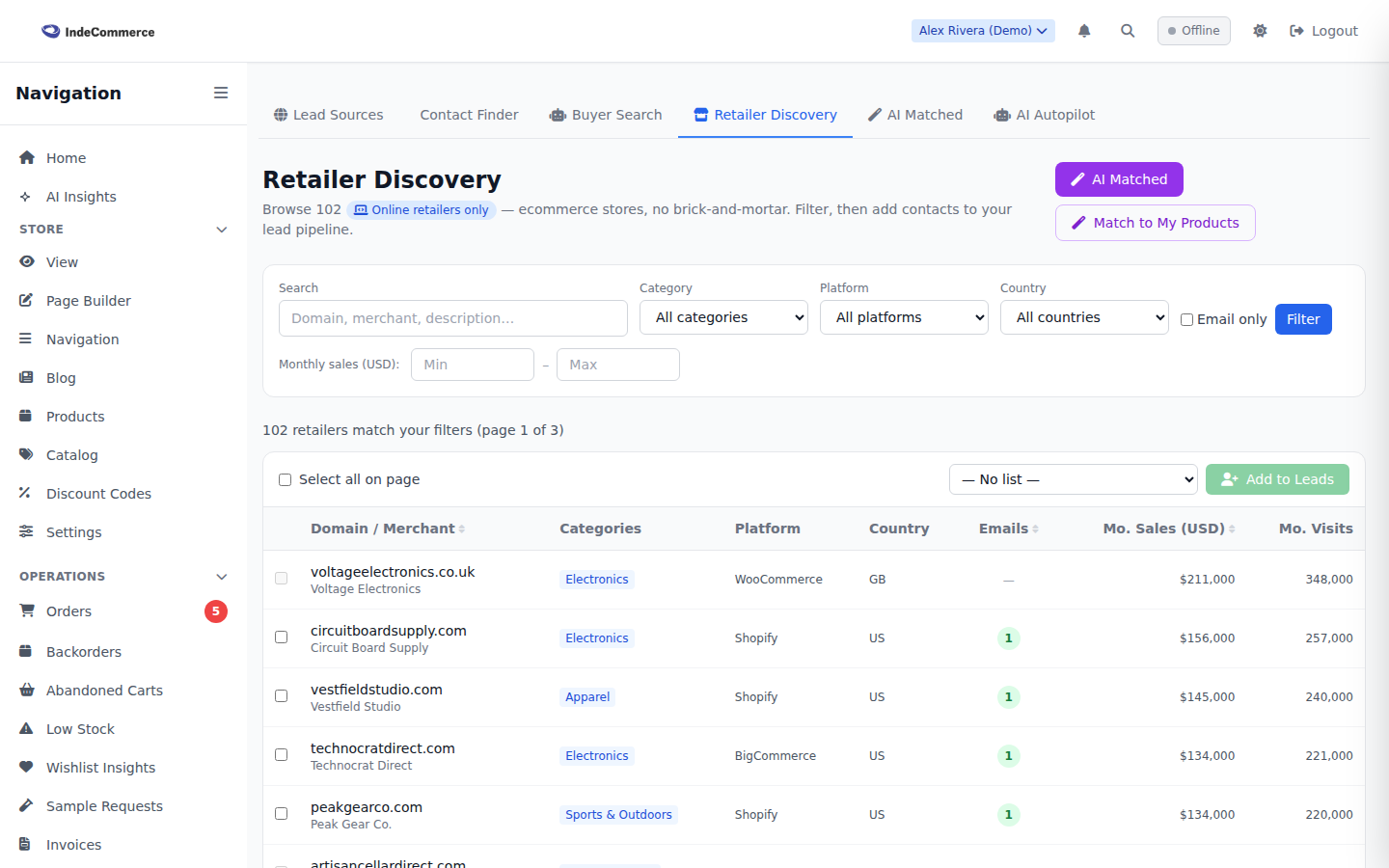
Task: Focus the Monthly sales Max field
Action: click(x=618, y=365)
